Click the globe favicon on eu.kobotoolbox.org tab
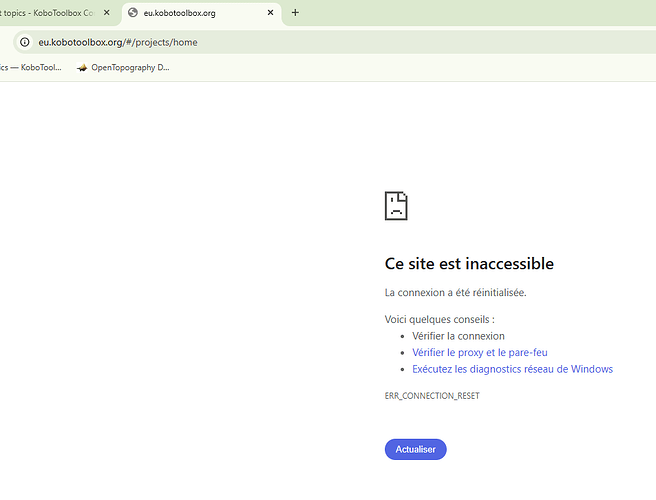Viewport: 656px width, 500px height. click(x=132, y=13)
